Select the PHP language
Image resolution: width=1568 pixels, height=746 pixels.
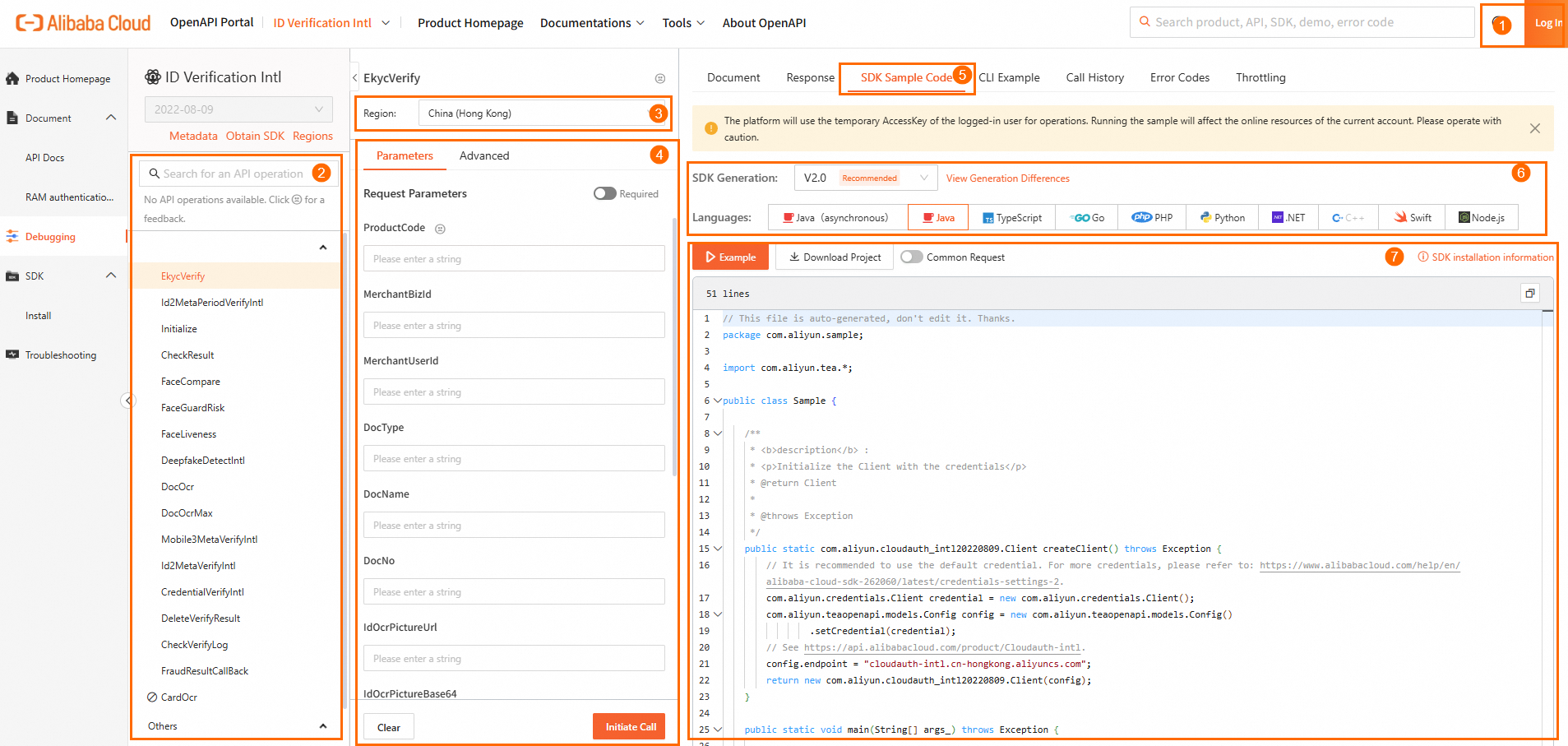(x=1152, y=218)
